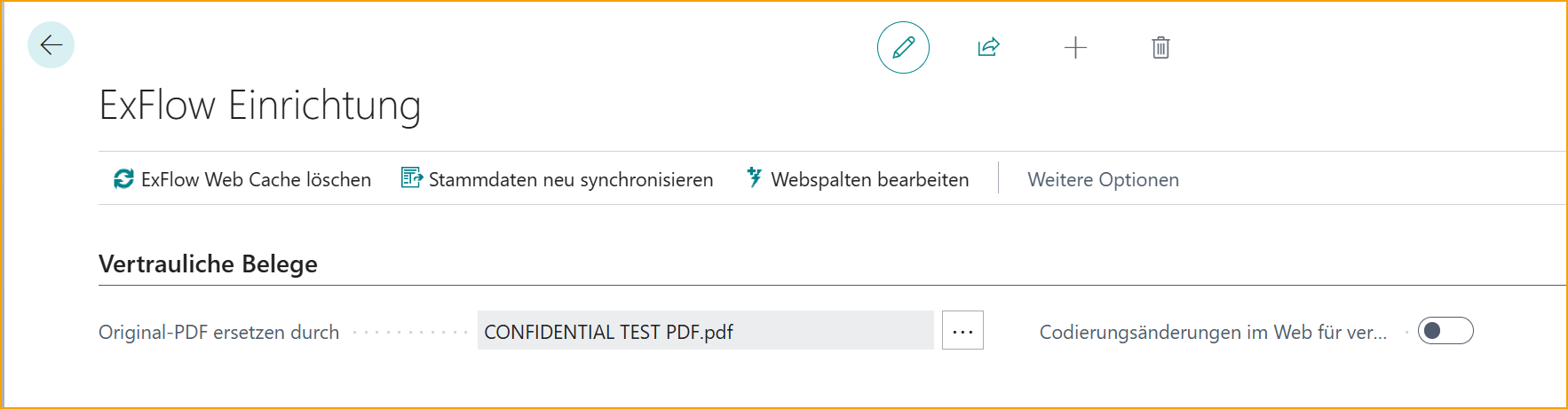Focus the CONFIDENTIAL TEST PDF.pdf field
Image resolution: width=1568 pixels, height=409 pixels.
(705, 331)
